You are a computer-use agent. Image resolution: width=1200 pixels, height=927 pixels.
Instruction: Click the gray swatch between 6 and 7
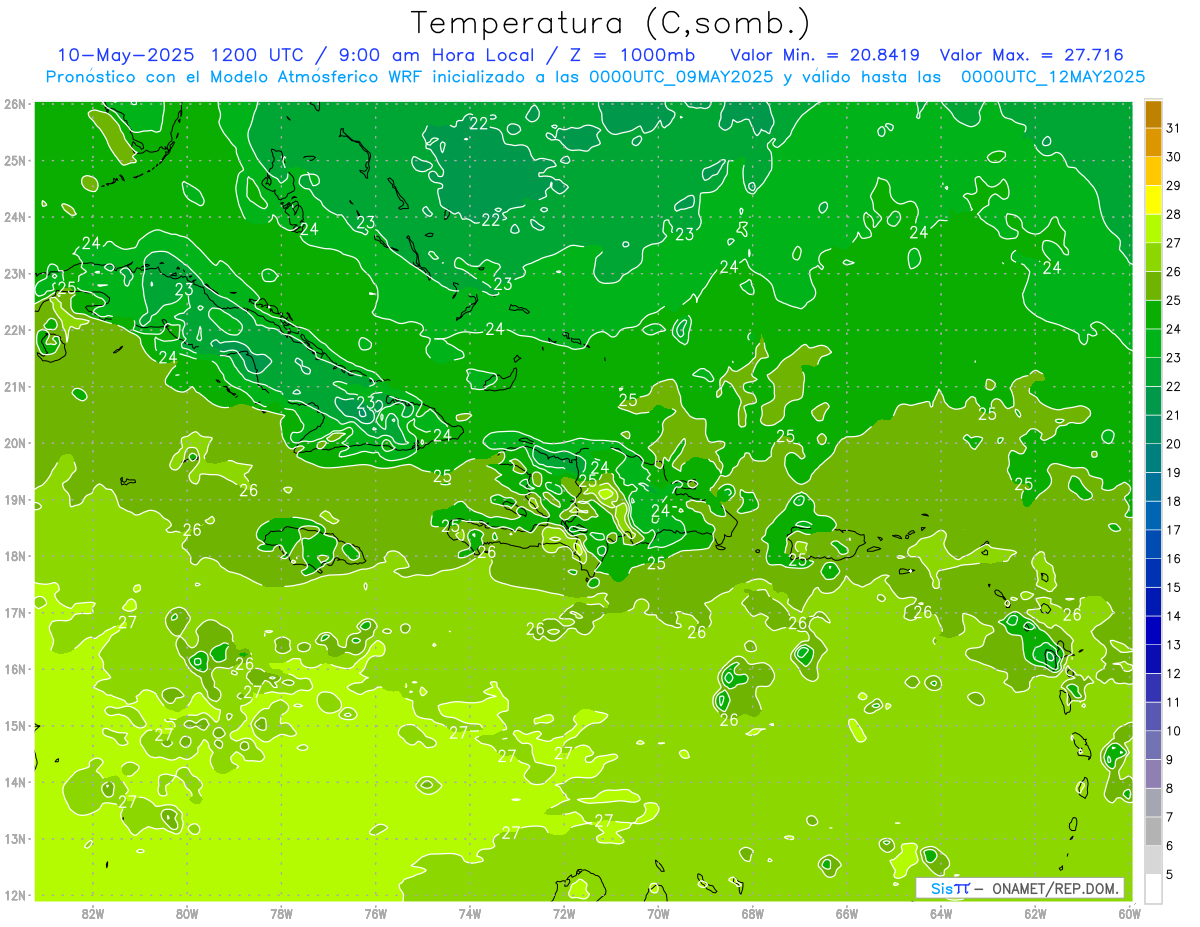coord(1153,831)
